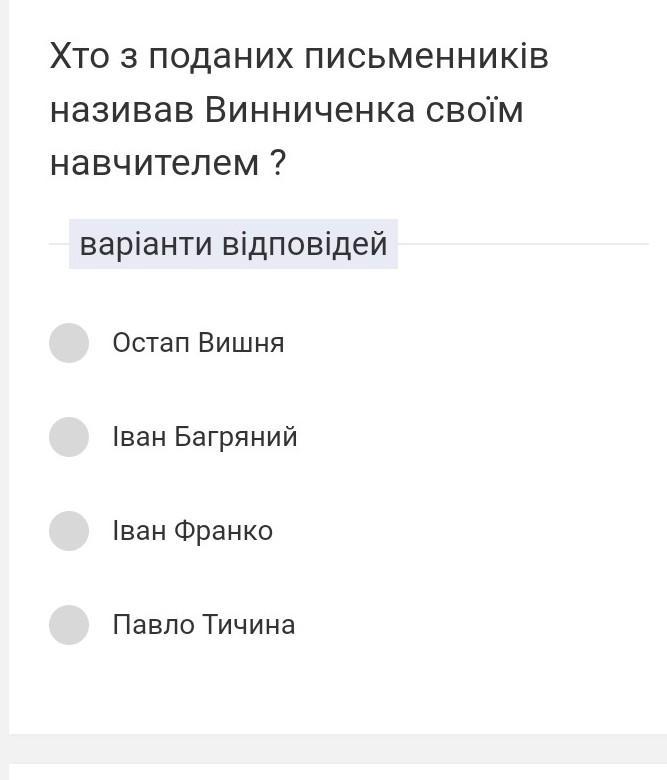
Task: Click the word "варіанти" in the section label
Action: coord(145,244)
